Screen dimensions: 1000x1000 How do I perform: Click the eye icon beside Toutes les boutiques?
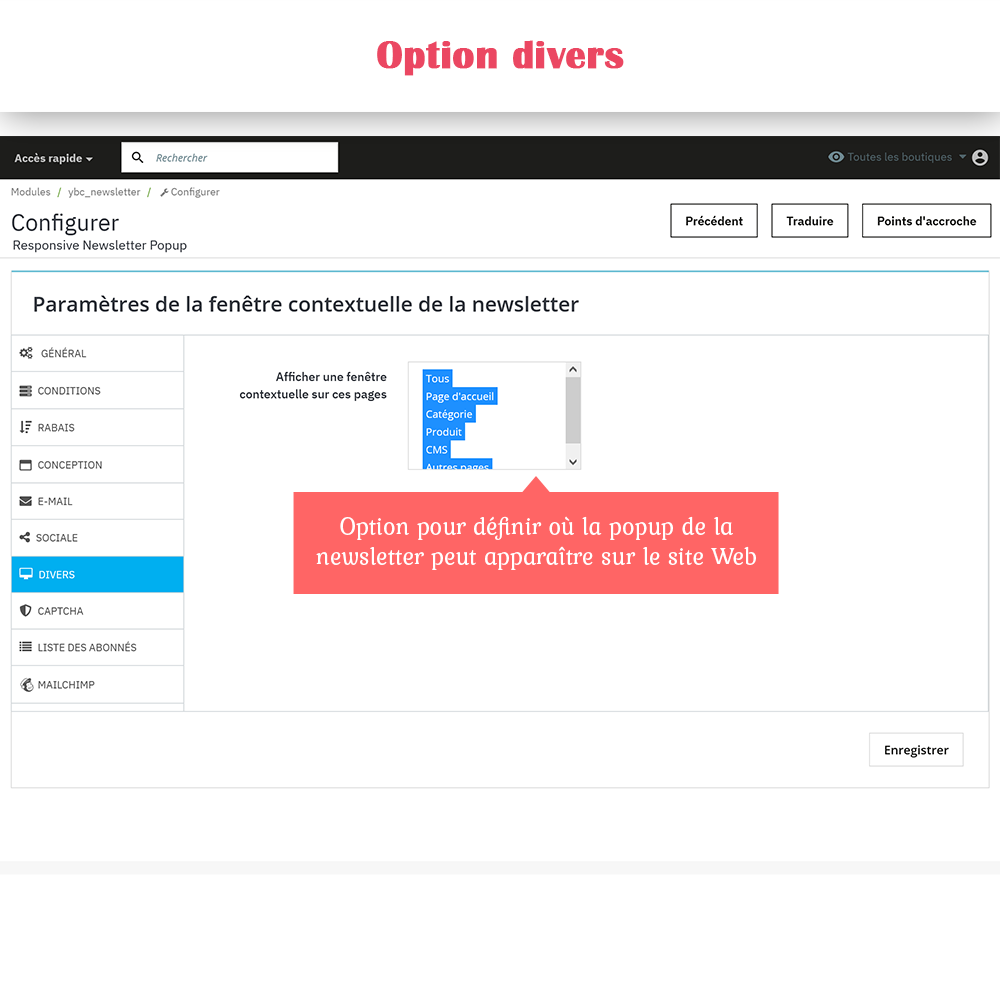(x=836, y=157)
